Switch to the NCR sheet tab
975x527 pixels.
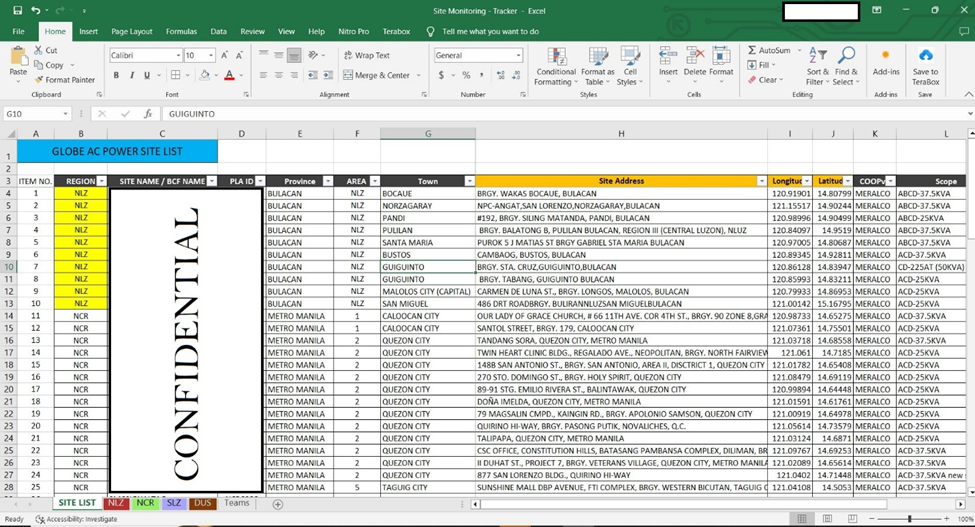coord(146,503)
